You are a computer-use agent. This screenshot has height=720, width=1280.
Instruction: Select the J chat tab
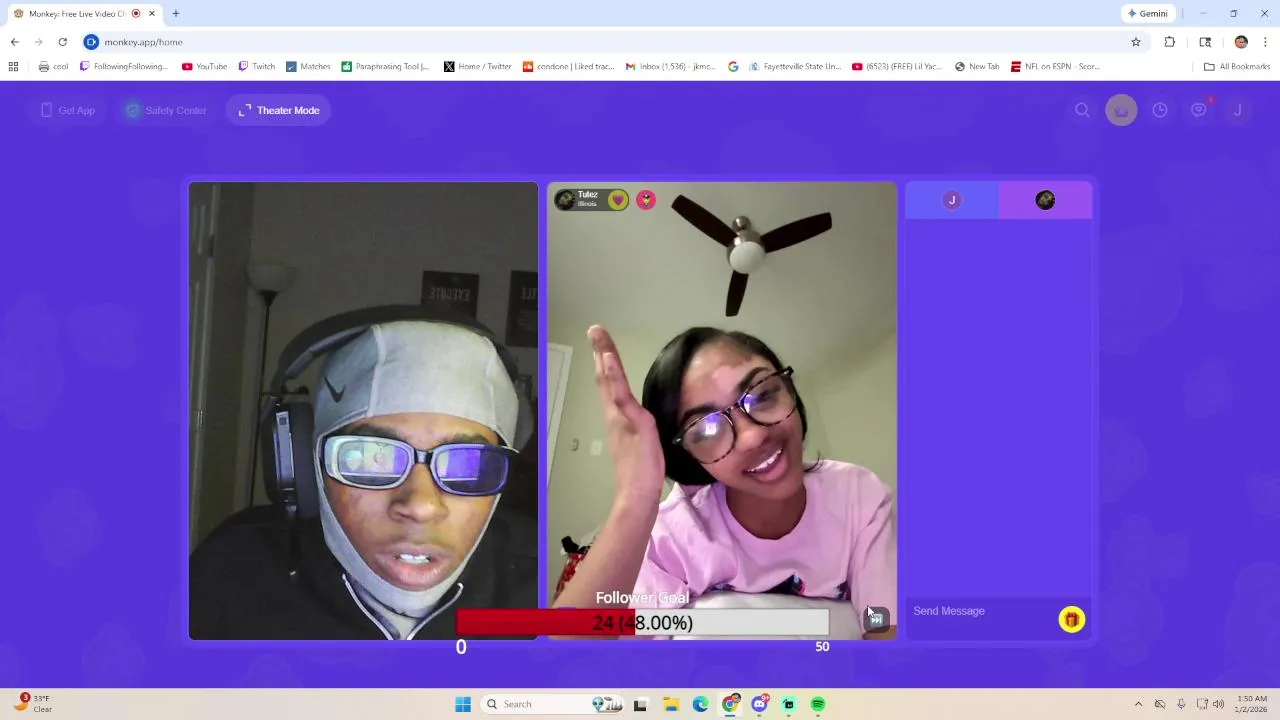[952, 200]
